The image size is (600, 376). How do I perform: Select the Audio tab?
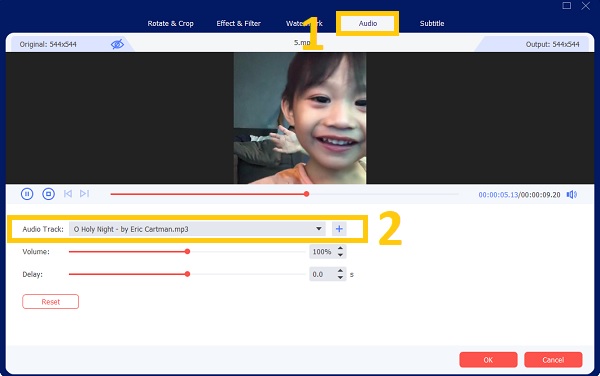pyautogui.click(x=368, y=23)
